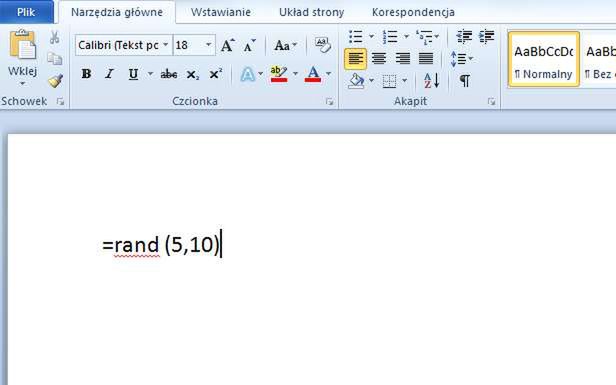Viewport: 616px width, 385px height.
Task: Align text to the right
Action: pyautogui.click(x=403, y=59)
